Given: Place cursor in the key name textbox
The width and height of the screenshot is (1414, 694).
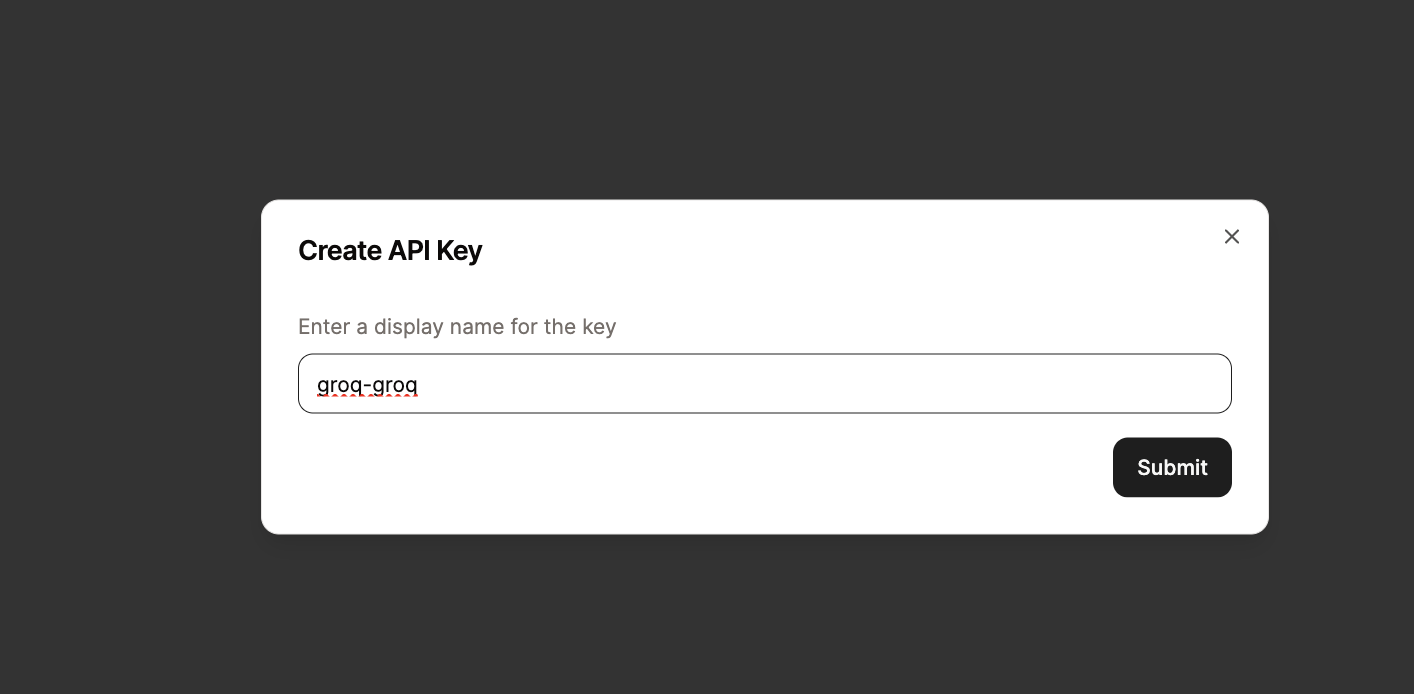Looking at the screenshot, I should (x=764, y=383).
